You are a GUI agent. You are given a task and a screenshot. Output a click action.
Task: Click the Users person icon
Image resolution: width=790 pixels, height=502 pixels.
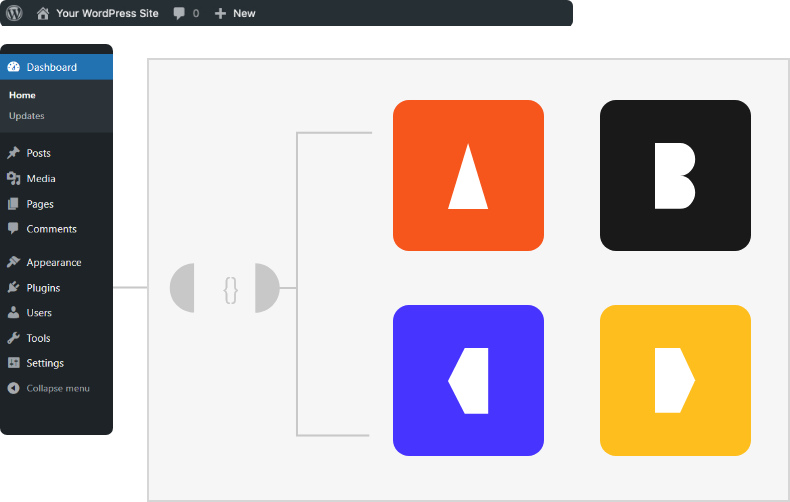(14, 312)
